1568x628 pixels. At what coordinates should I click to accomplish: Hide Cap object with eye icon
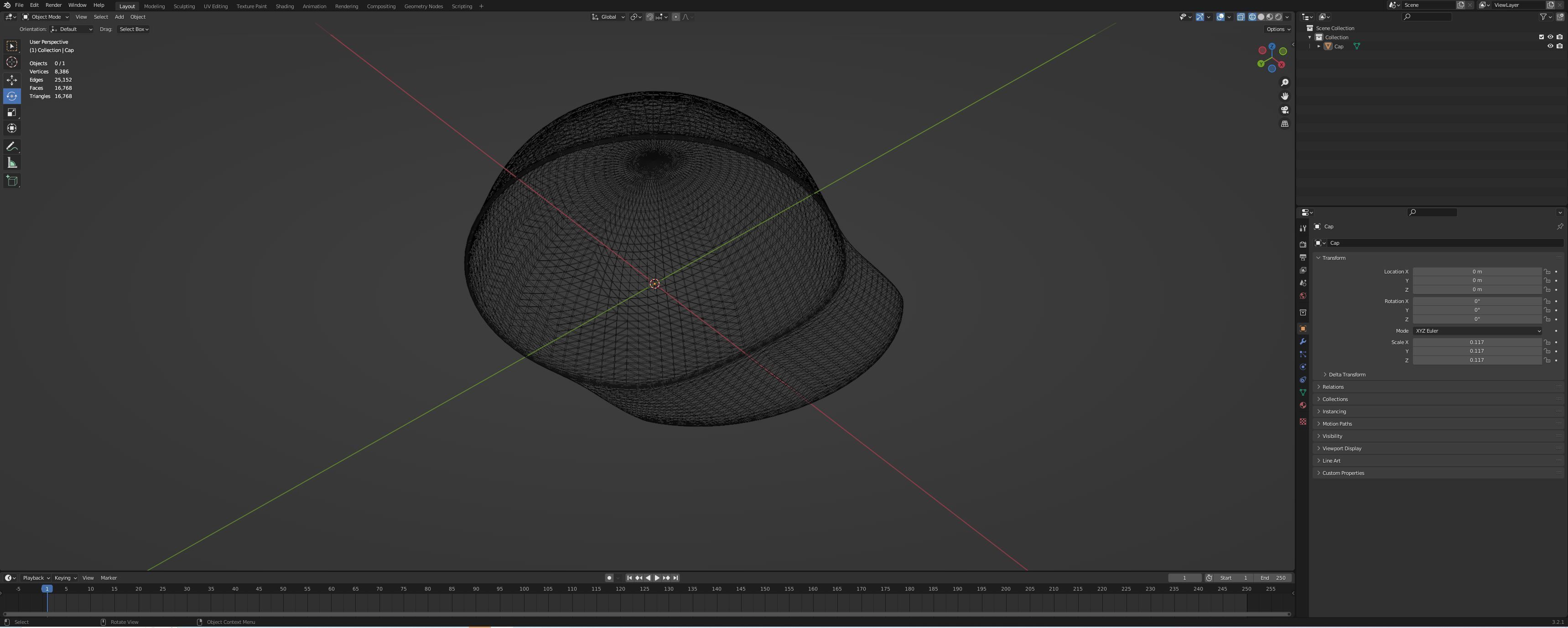pyautogui.click(x=1550, y=46)
